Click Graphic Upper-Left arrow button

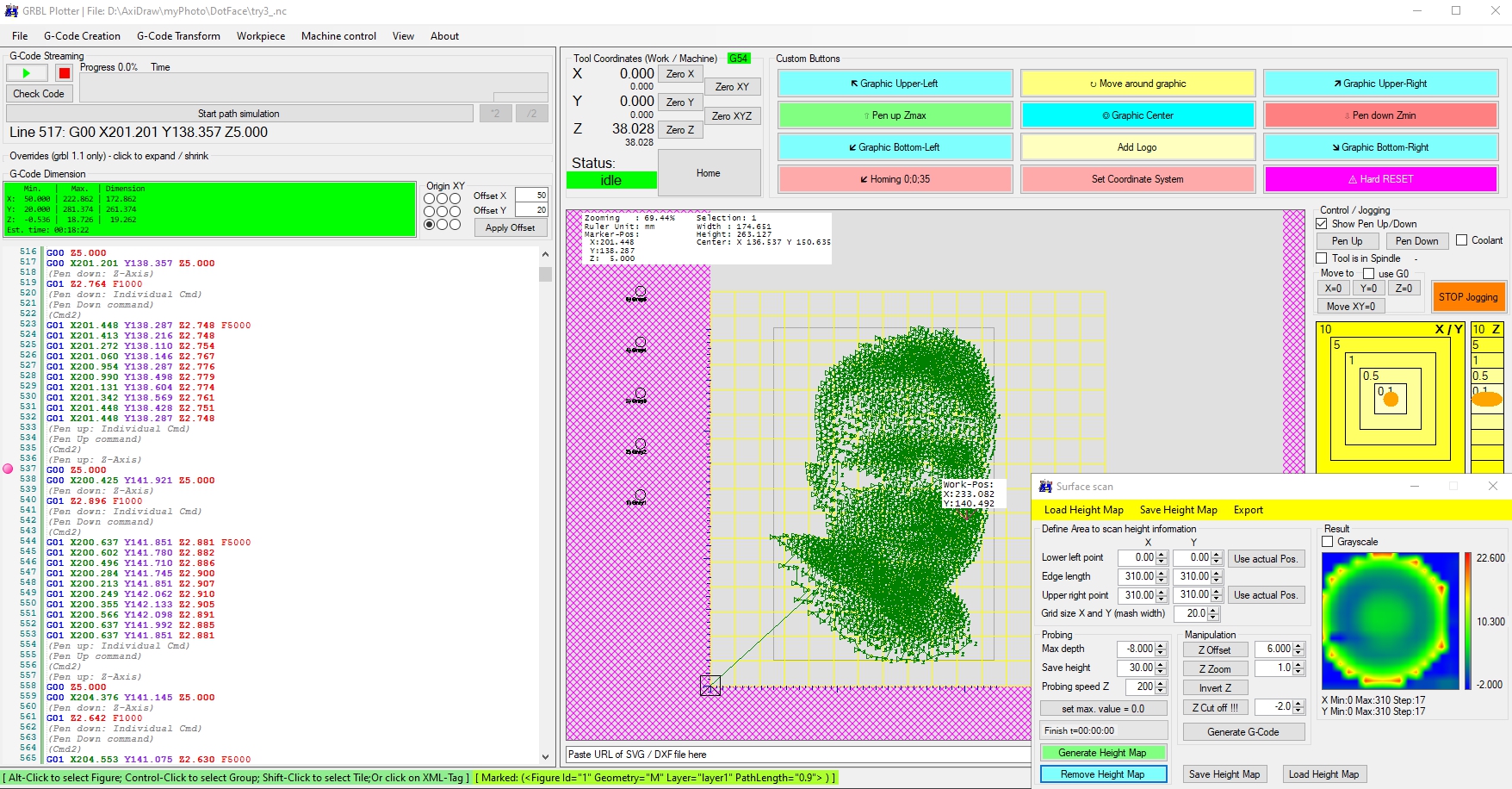point(895,84)
